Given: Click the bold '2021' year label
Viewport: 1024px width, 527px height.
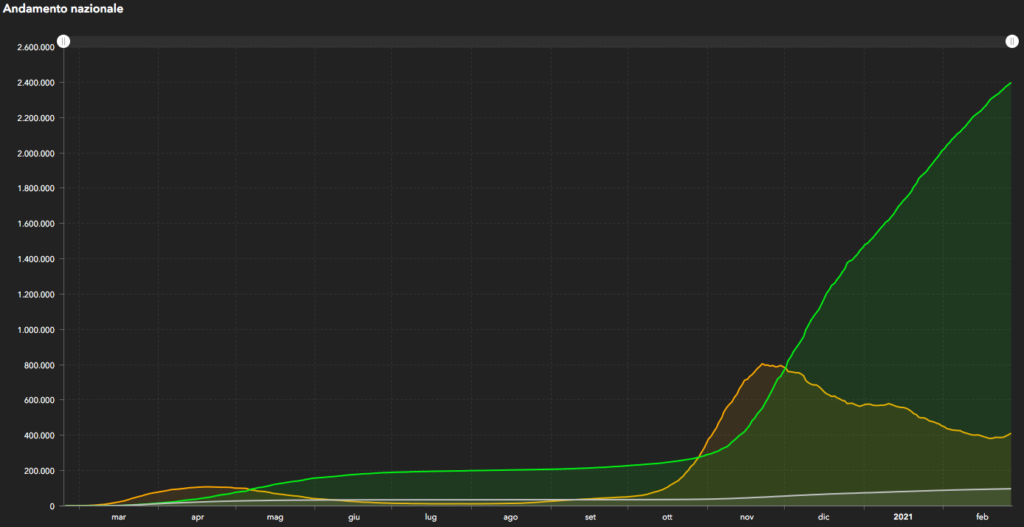Looking at the screenshot, I should point(902,517).
